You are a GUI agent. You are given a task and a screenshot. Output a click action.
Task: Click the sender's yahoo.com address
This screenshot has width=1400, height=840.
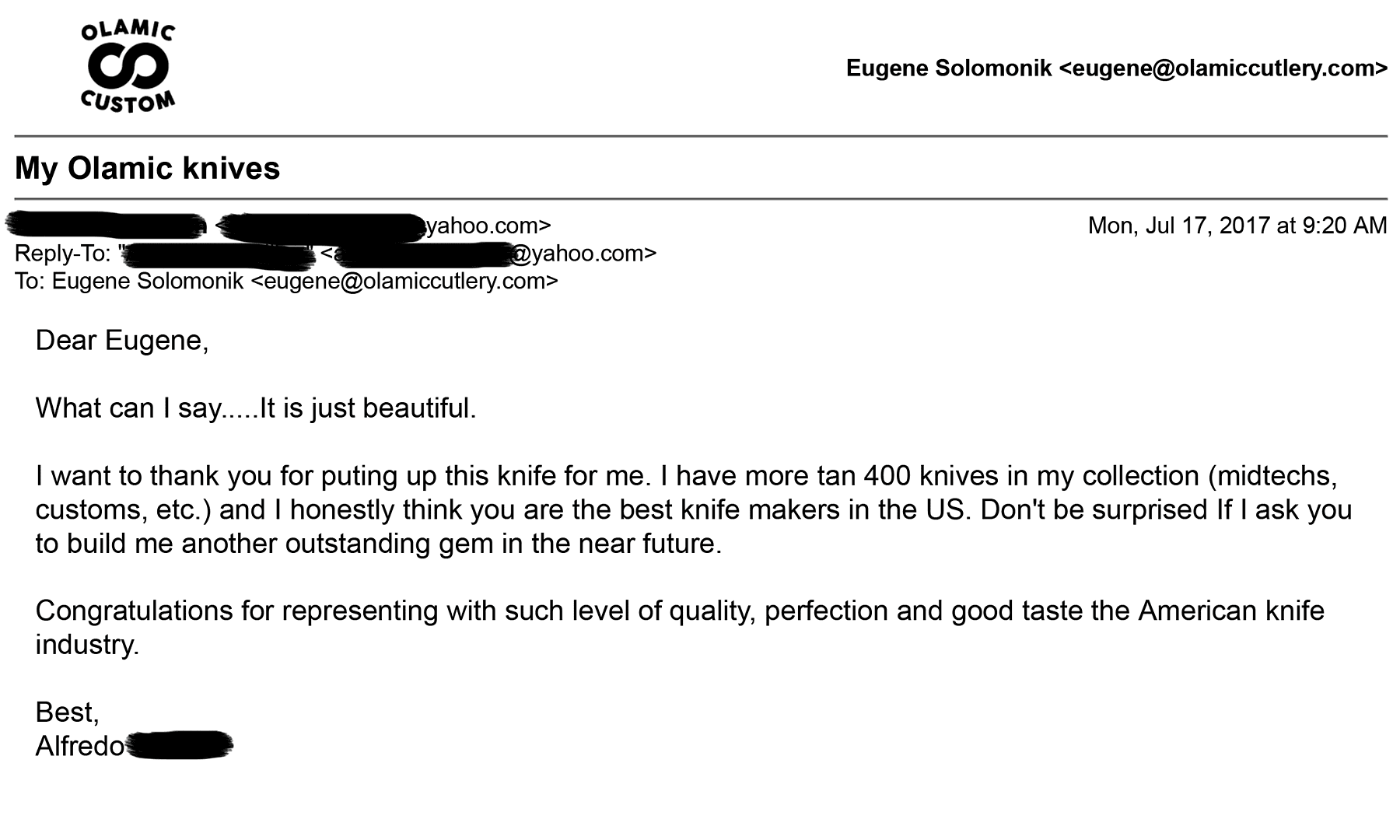(383, 226)
